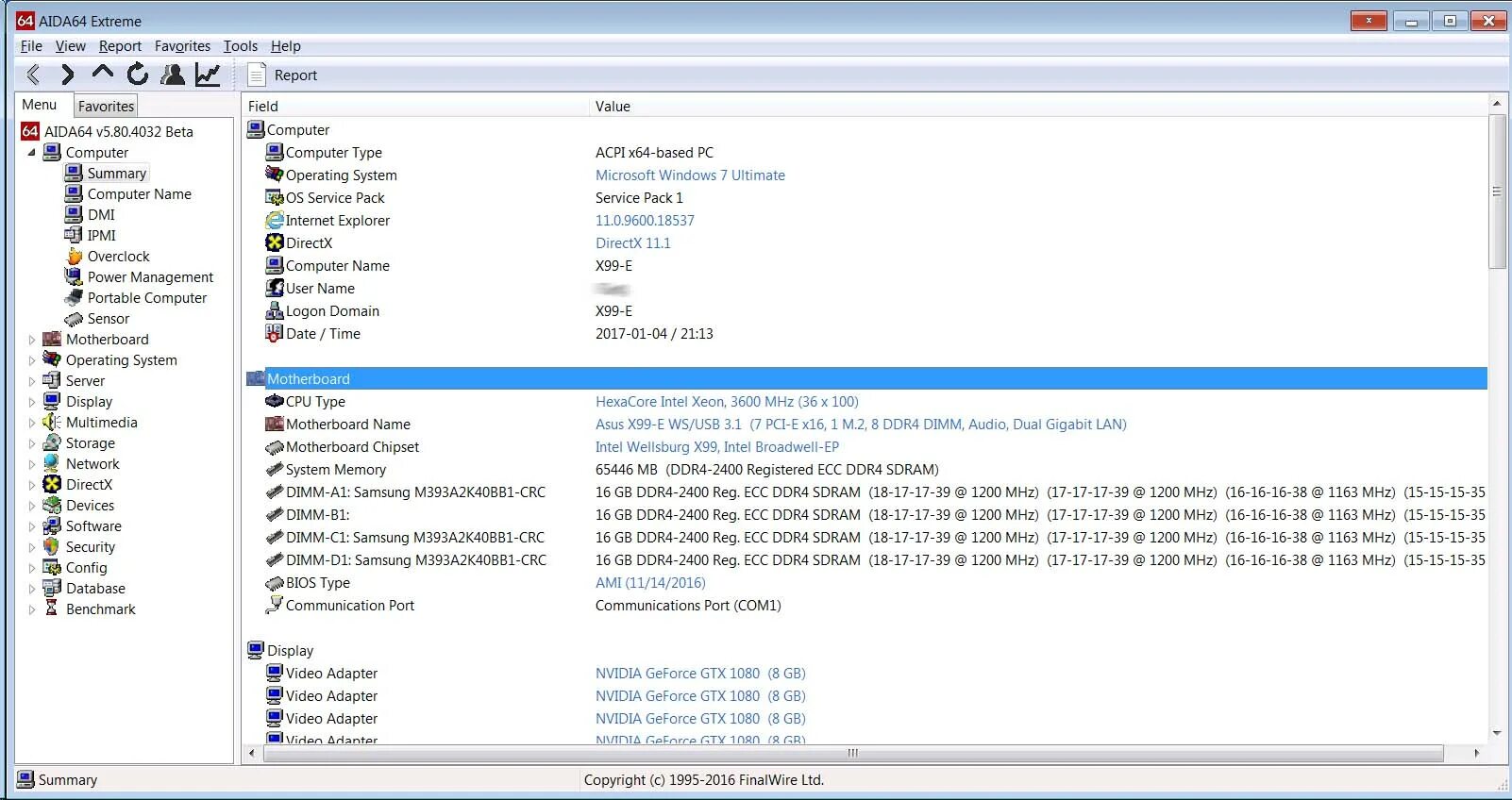Click the Forward navigation arrow
The image size is (1512, 800).
pos(67,75)
